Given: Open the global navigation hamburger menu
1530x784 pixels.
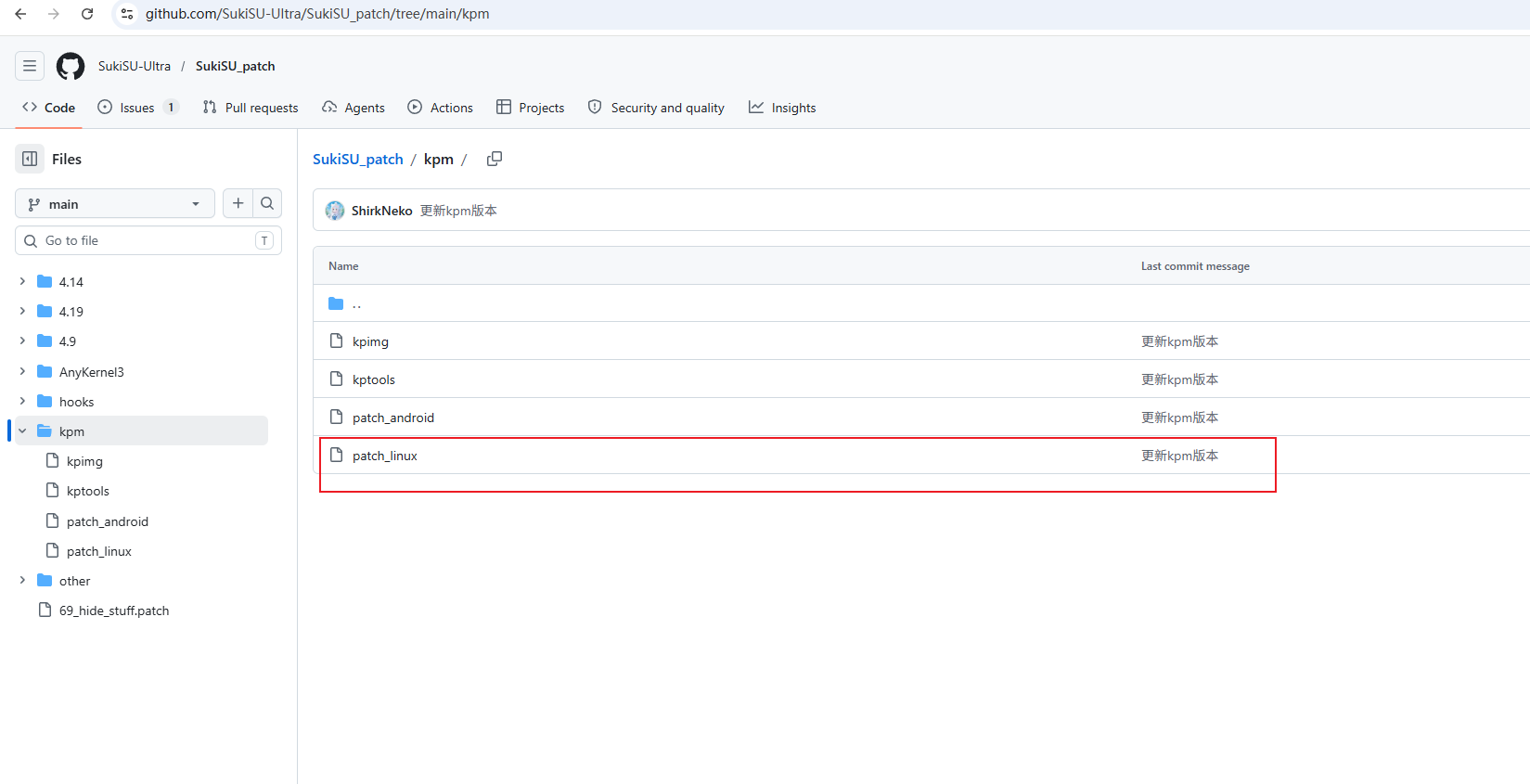Looking at the screenshot, I should point(30,66).
